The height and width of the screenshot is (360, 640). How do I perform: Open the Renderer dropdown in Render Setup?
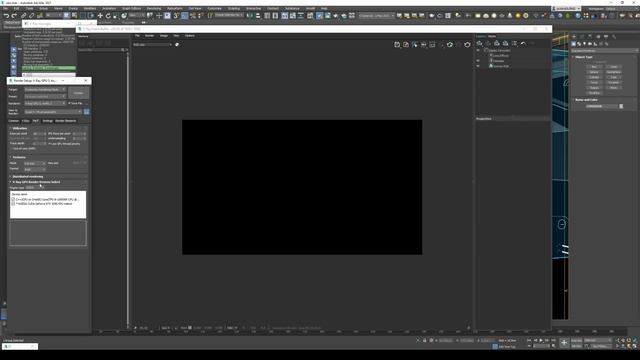point(45,104)
